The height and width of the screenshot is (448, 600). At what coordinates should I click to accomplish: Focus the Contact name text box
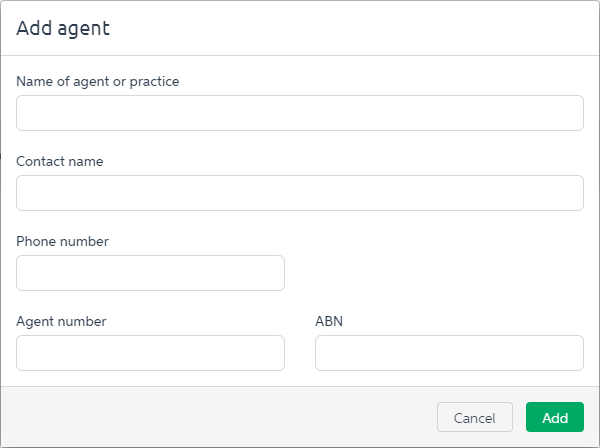pyautogui.click(x=300, y=193)
